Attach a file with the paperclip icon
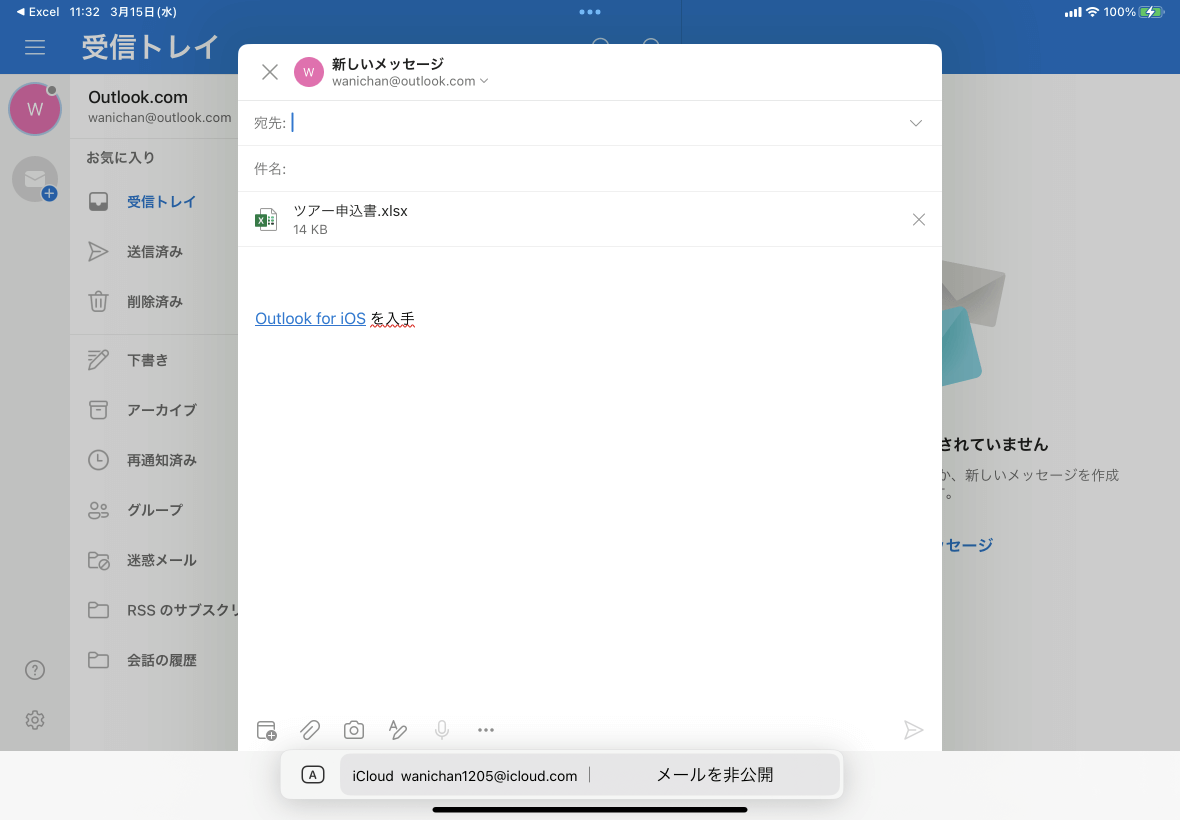The image size is (1180, 820). (x=310, y=730)
